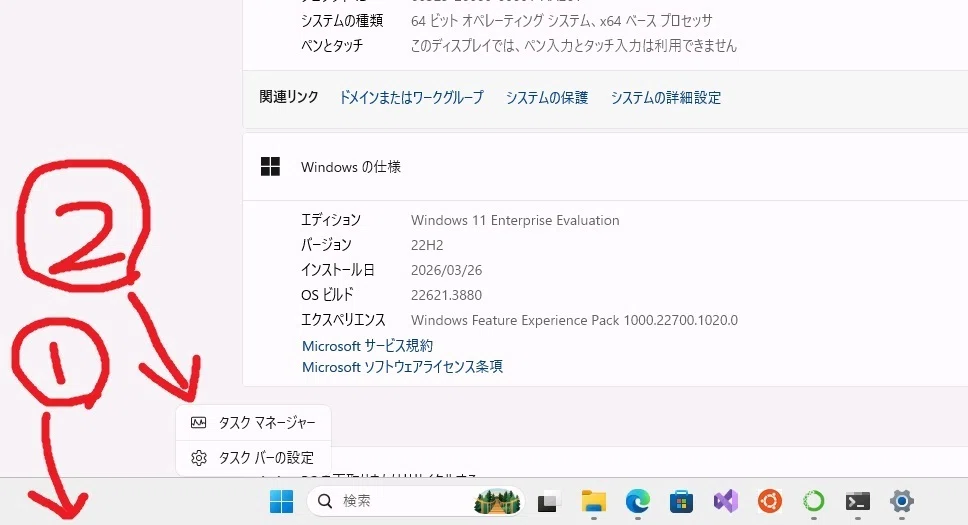The width and height of the screenshot is (968, 525).
Task: Select the このディスプレイでは pen input text
Action: [x=574, y=46]
